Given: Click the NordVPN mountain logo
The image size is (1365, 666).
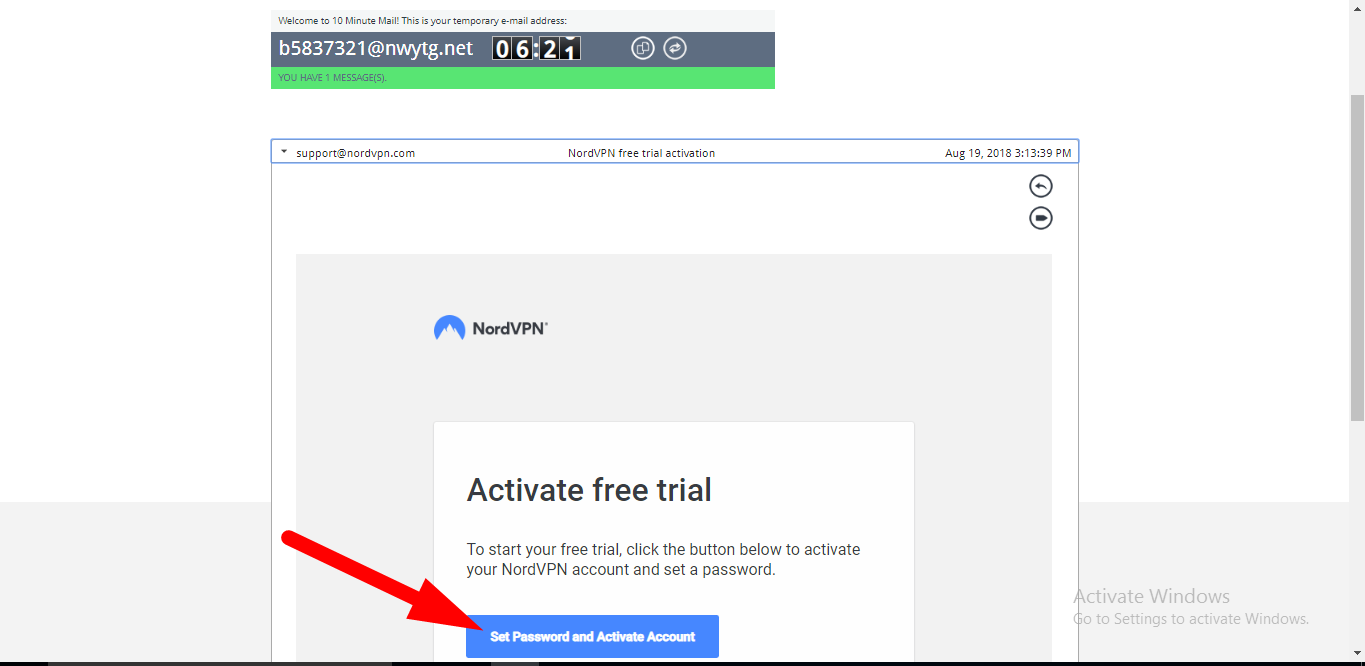Looking at the screenshot, I should pyautogui.click(x=449, y=328).
